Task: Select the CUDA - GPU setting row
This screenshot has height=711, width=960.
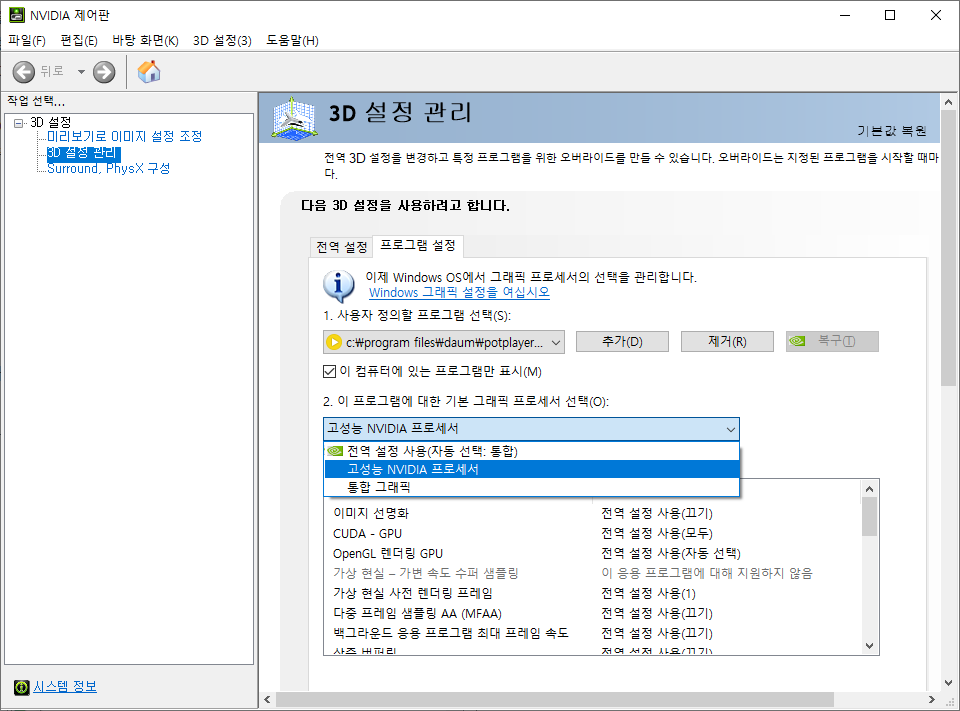Action: pyautogui.click(x=591, y=533)
